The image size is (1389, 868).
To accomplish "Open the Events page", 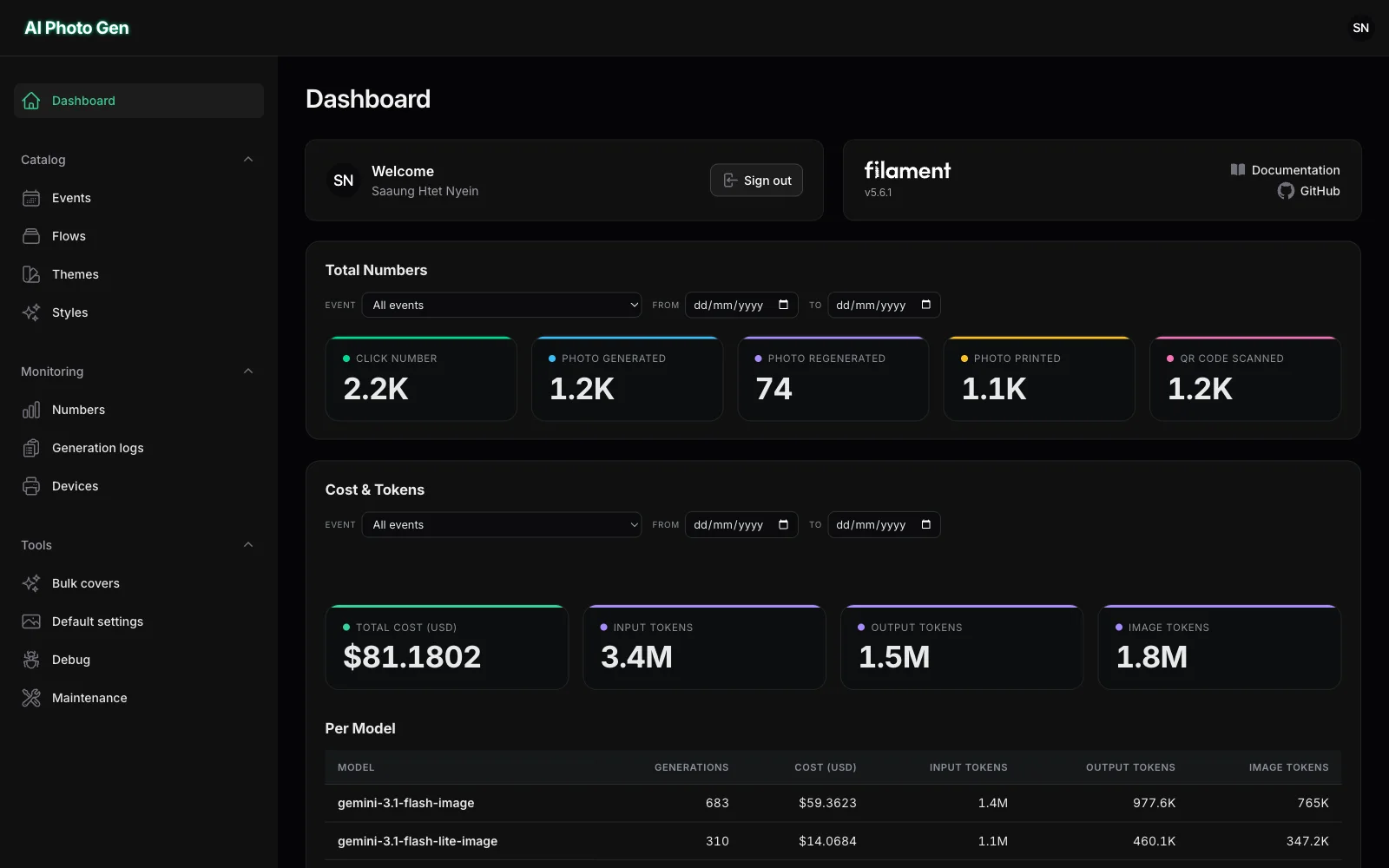I will 139,198.
